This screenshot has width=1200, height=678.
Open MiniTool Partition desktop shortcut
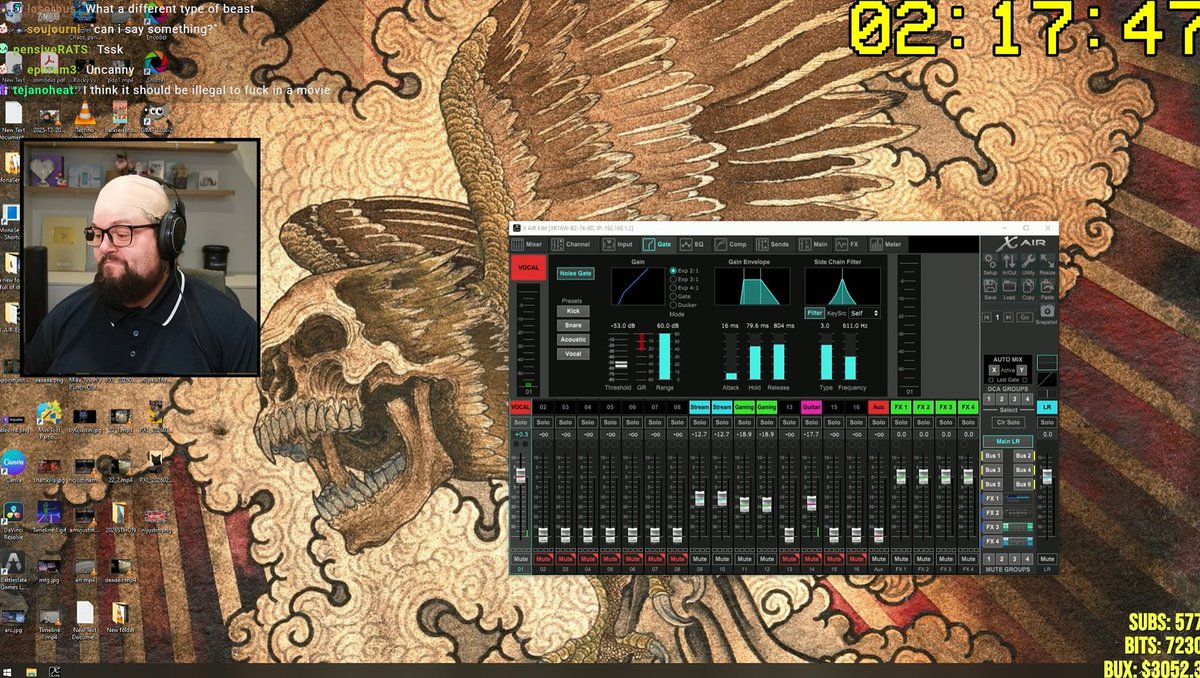[x=48, y=422]
